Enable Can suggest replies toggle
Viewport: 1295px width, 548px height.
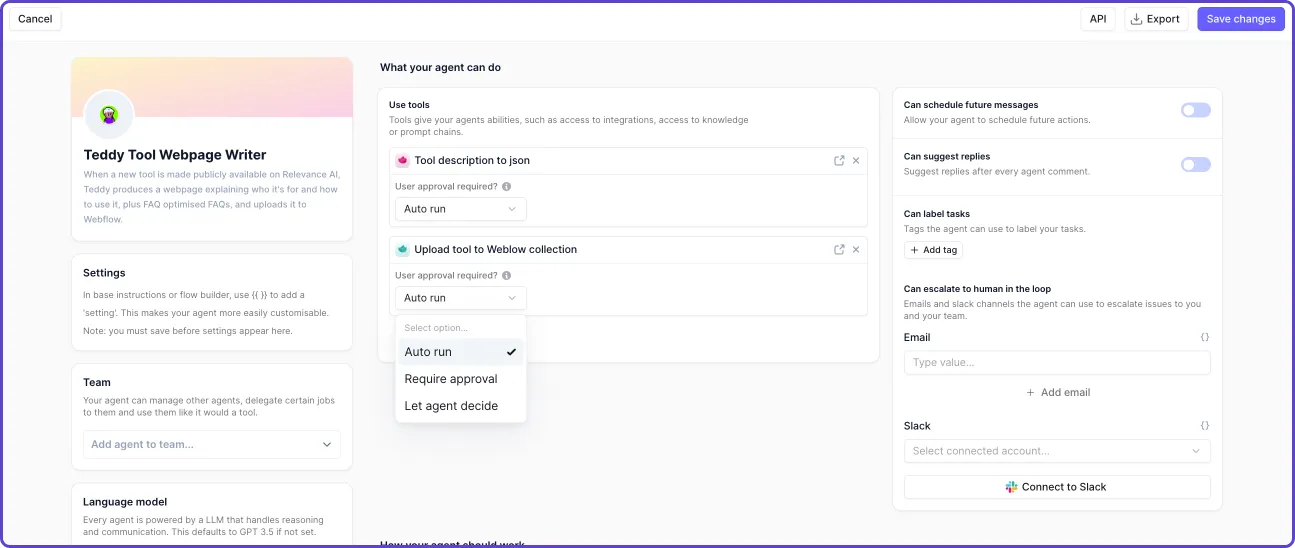pyautogui.click(x=1195, y=164)
